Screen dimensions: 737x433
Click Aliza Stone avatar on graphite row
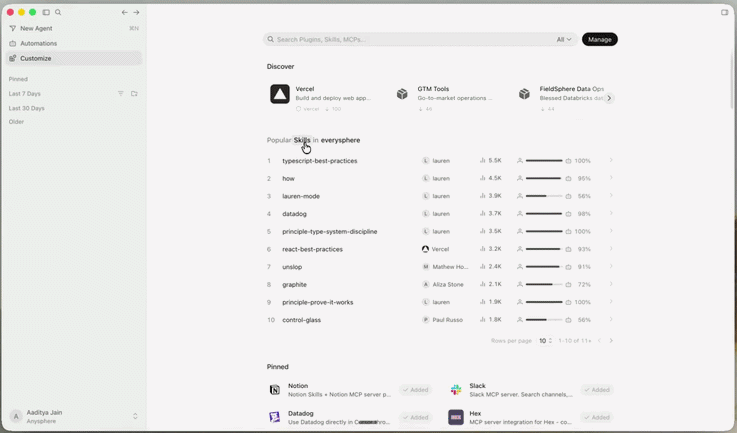[425, 284]
